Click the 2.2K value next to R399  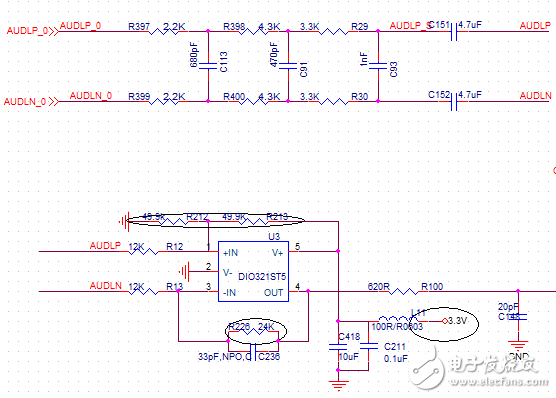[x=174, y=96]
